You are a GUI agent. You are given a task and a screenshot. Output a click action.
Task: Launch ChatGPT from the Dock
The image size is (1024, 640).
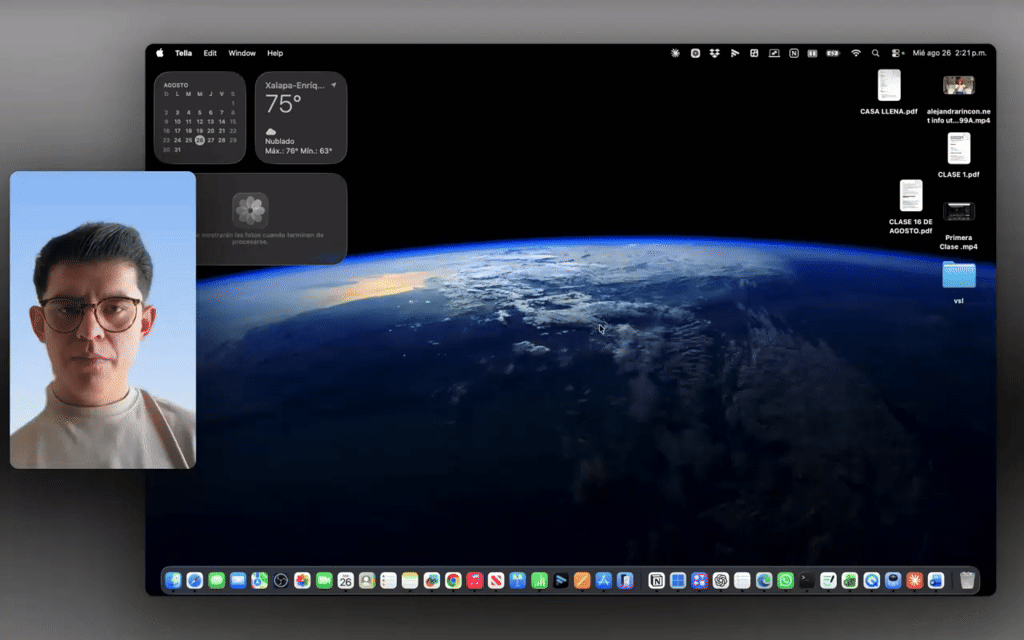click(x=721, y=580)
